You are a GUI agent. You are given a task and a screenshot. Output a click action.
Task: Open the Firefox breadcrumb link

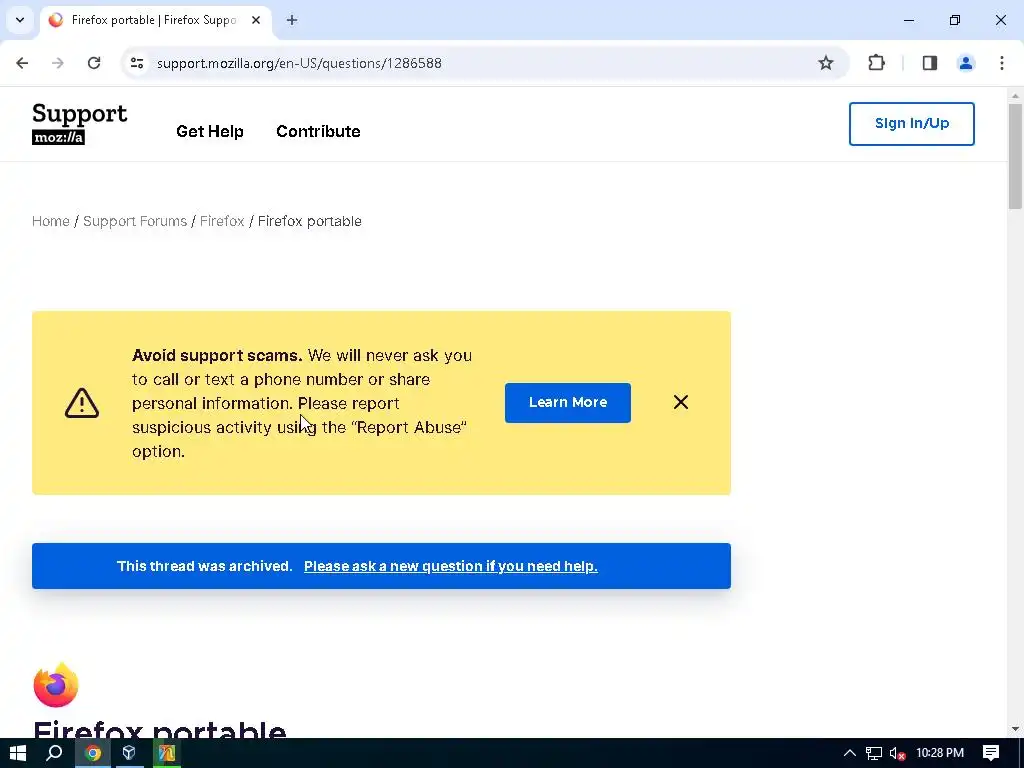click(x=222, y=221)
